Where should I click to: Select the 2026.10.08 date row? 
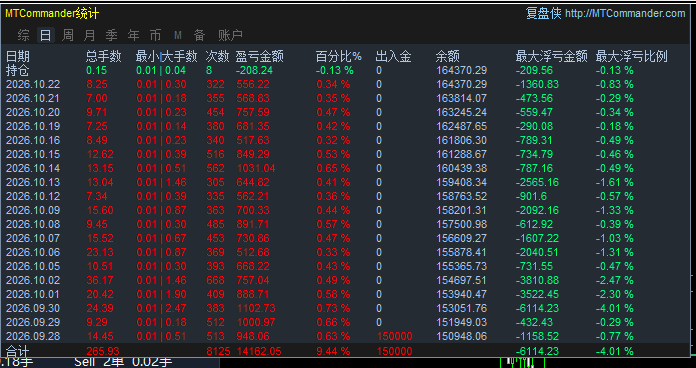tap(32, 224)
